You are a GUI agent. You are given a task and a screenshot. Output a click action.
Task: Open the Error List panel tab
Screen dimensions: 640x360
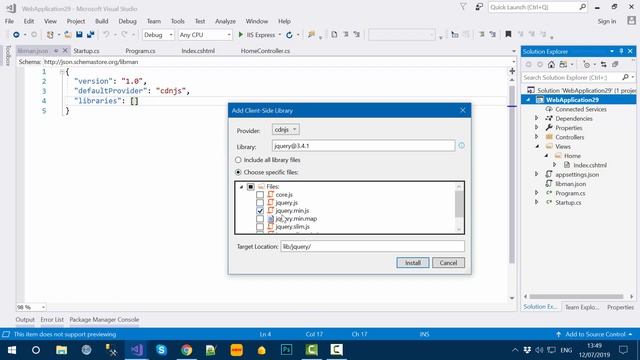point(52,320)
